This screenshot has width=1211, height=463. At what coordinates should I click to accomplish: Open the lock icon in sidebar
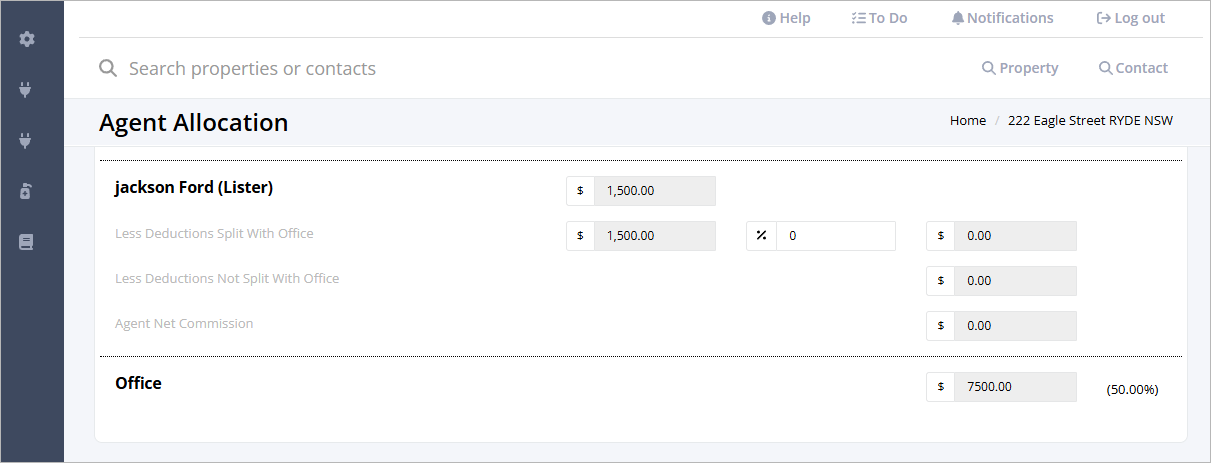click(26, 192)
